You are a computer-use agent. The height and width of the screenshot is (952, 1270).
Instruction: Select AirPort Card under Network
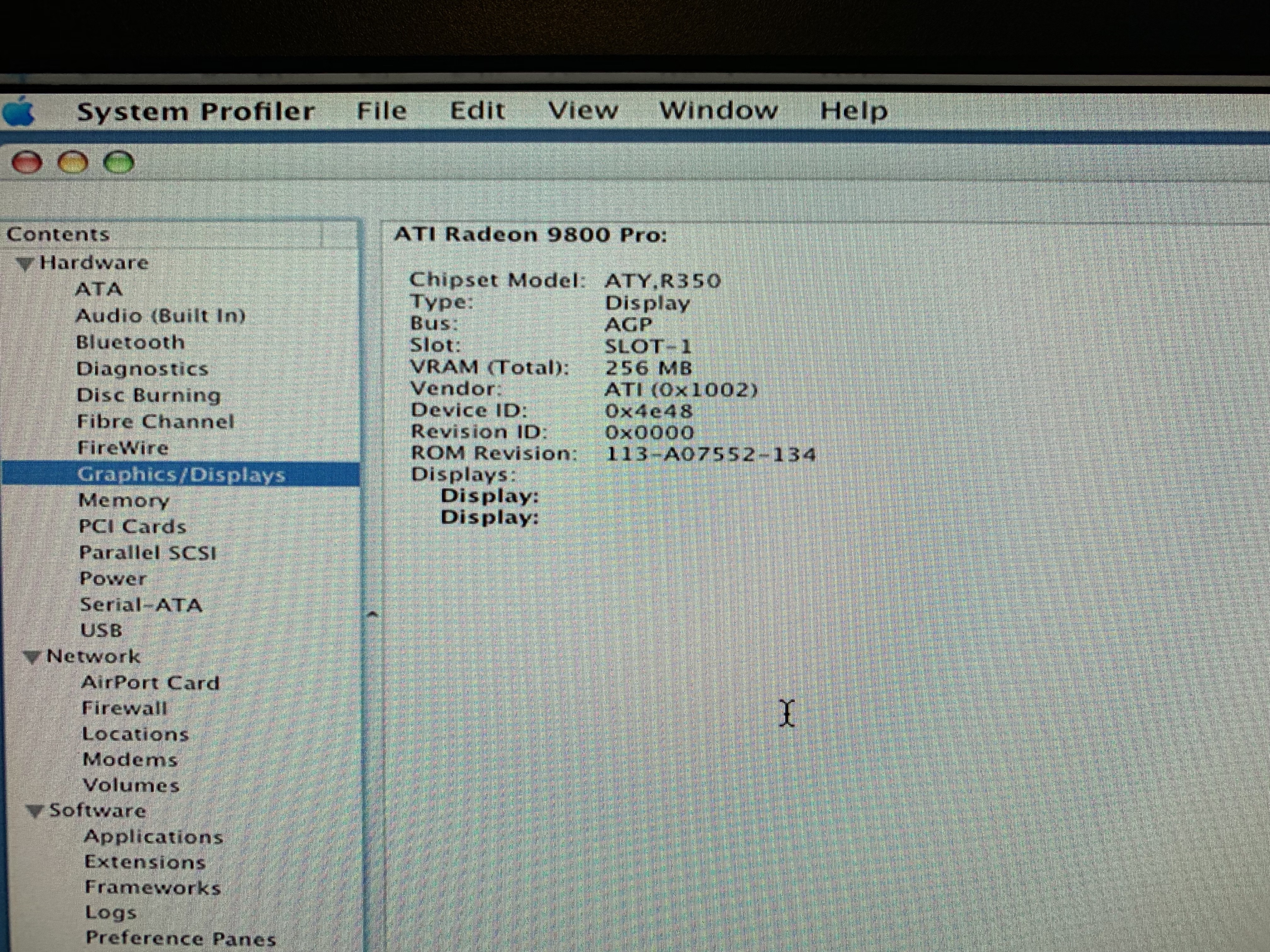click(x=151, y=683)
